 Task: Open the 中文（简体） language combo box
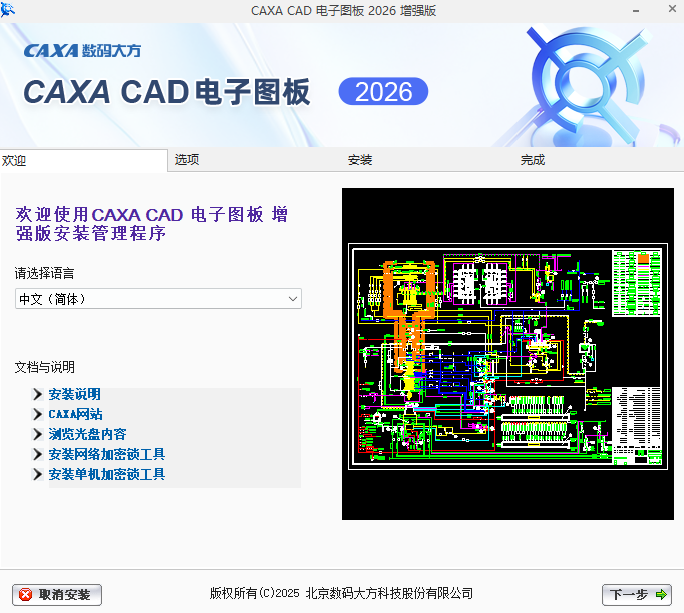(x=150, y=299)
